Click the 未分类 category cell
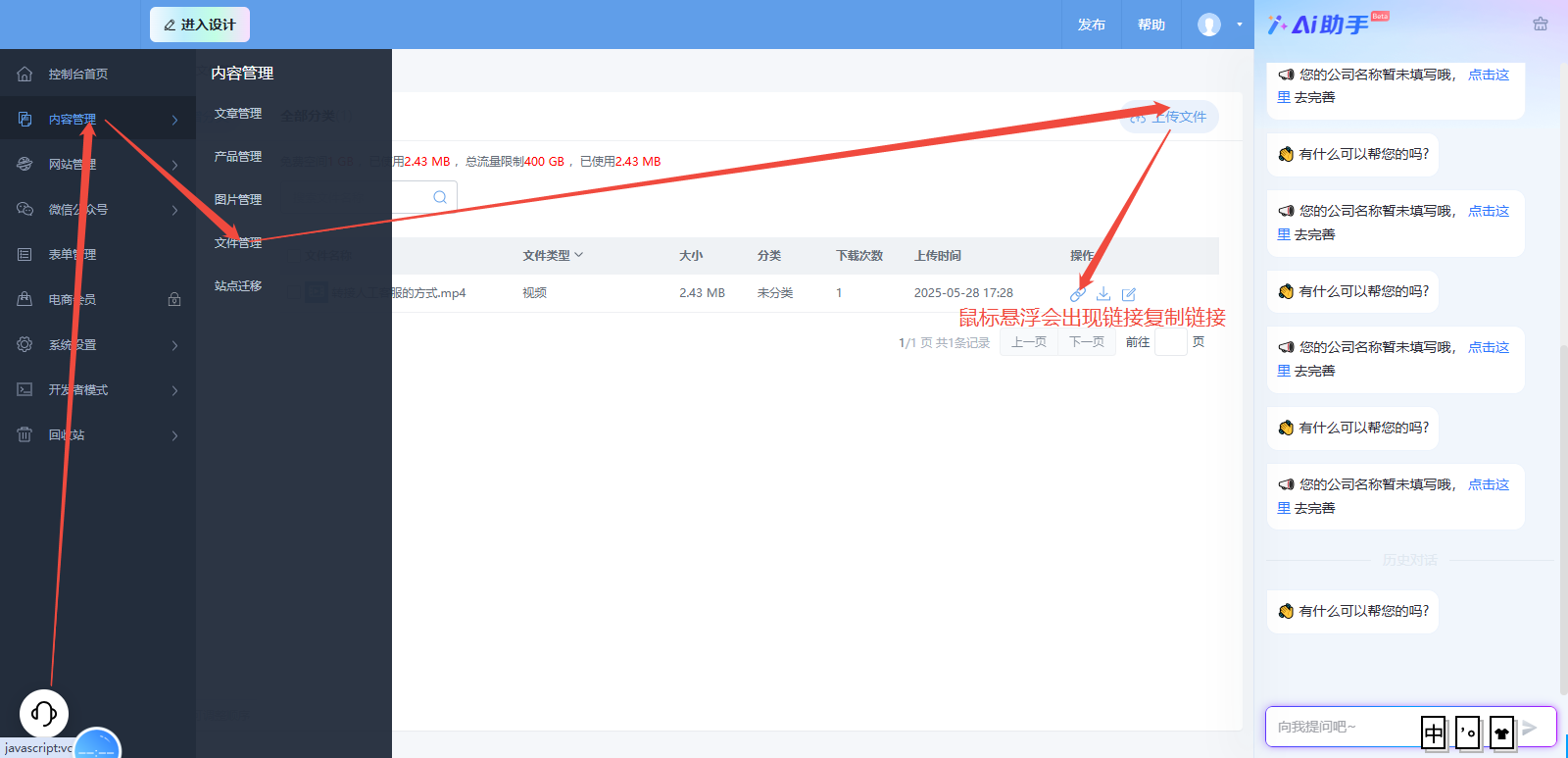 775,293
